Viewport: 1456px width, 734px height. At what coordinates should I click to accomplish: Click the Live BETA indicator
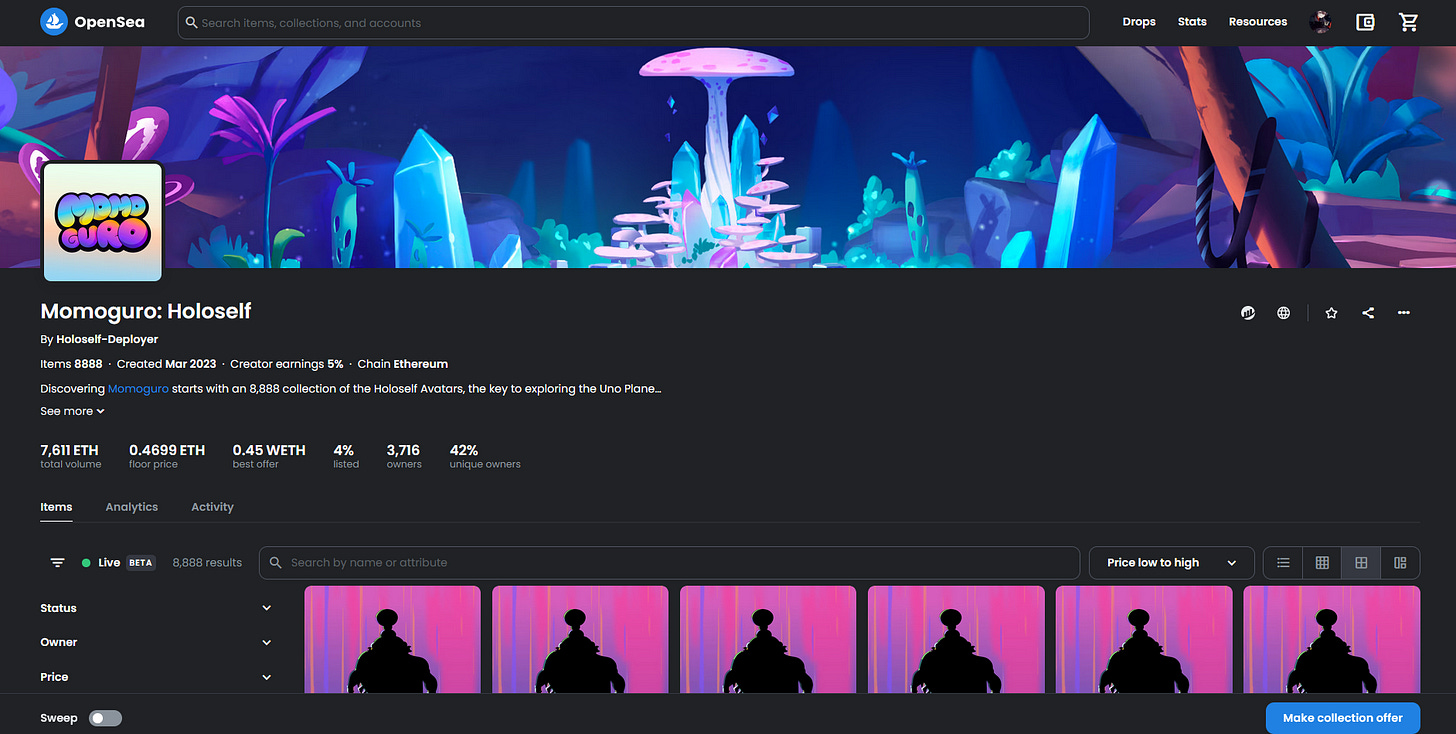tap(118, 563)
